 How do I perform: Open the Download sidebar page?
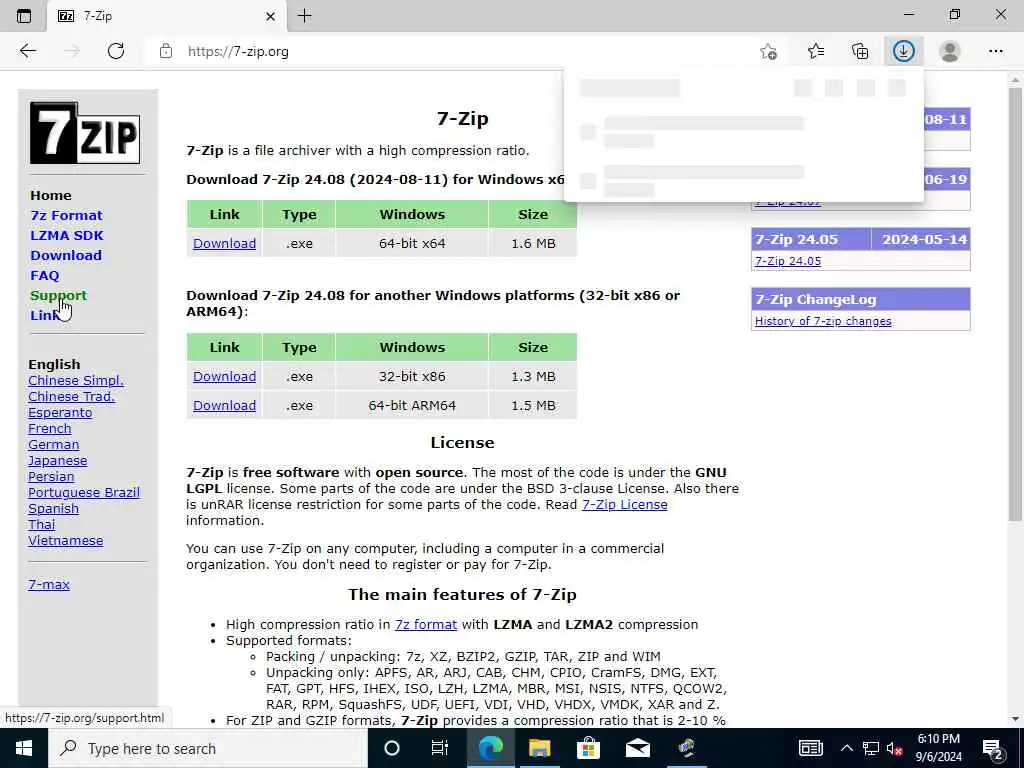pos(66,255)
